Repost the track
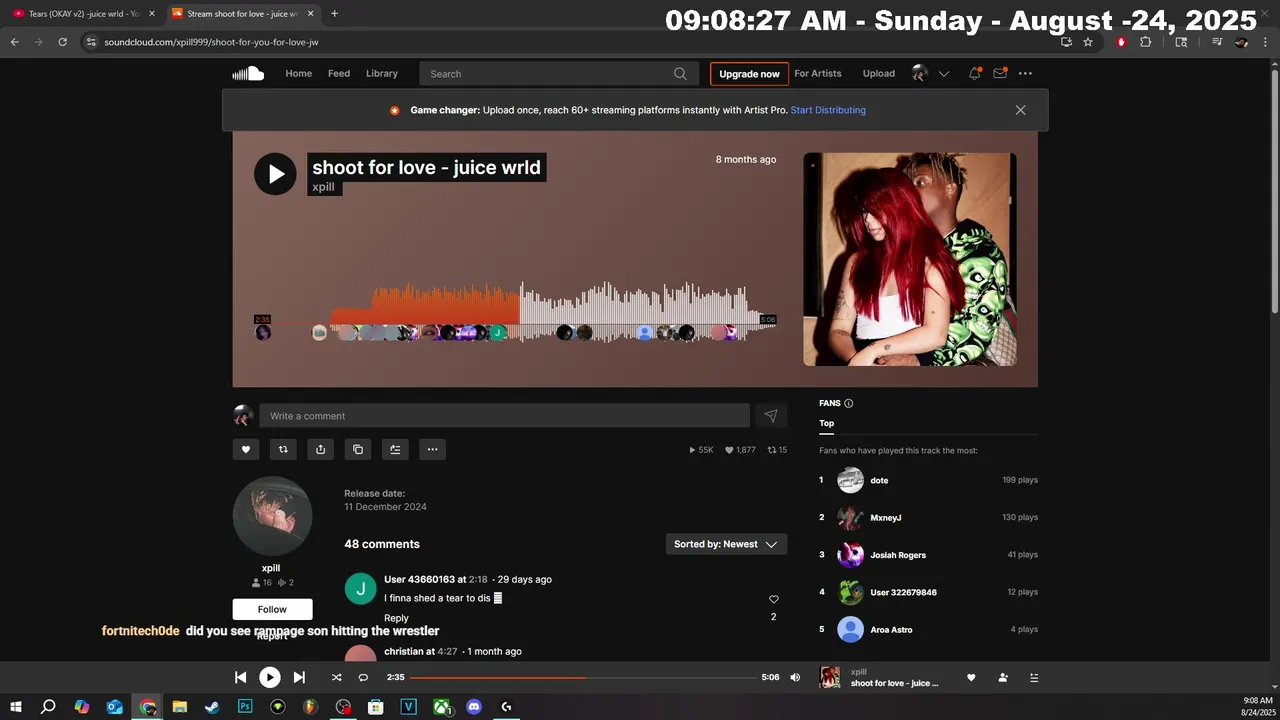This screenshot has height=720, width=1280. tap(283, 449)
